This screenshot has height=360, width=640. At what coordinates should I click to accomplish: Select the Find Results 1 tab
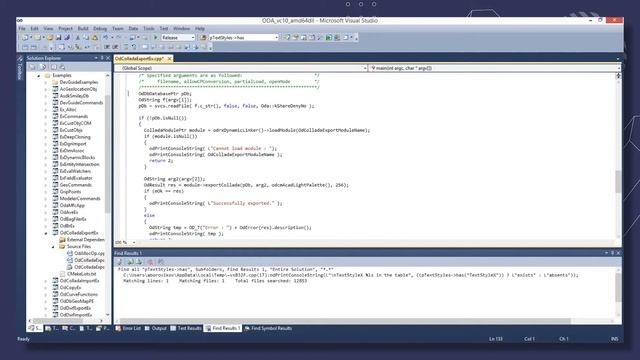click(223, 328)
